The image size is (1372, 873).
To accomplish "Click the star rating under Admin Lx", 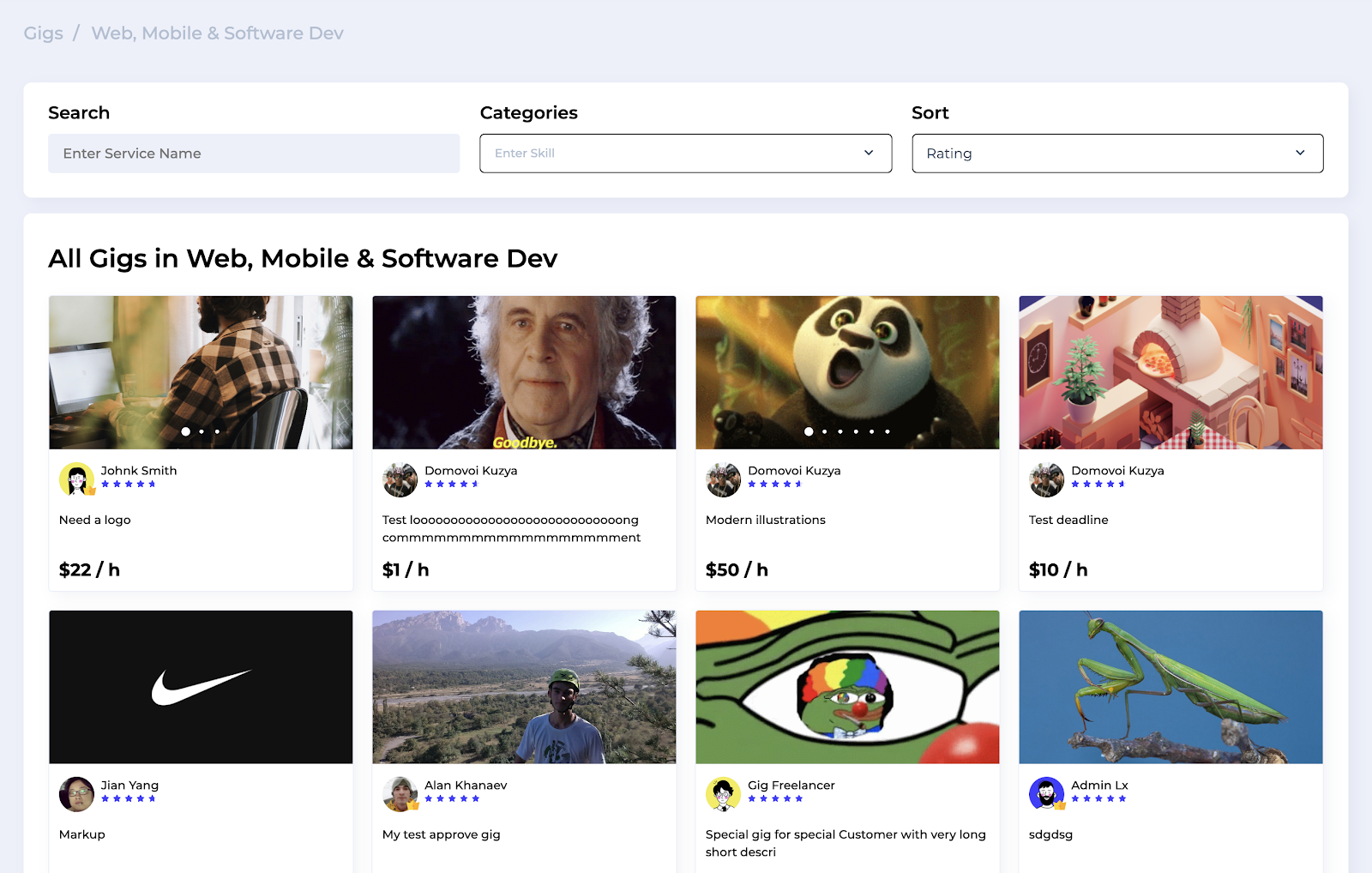I will (x=1098, y=799).
